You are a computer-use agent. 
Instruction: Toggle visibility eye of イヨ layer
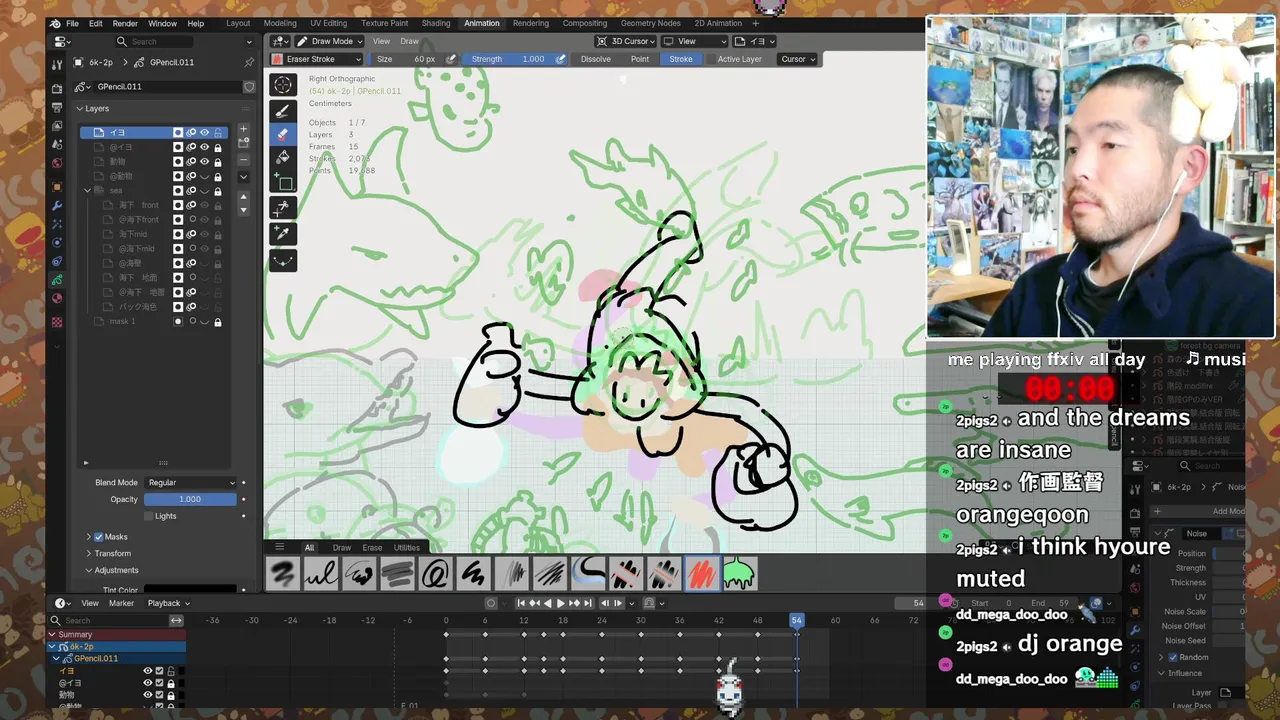tap(204, 132)
